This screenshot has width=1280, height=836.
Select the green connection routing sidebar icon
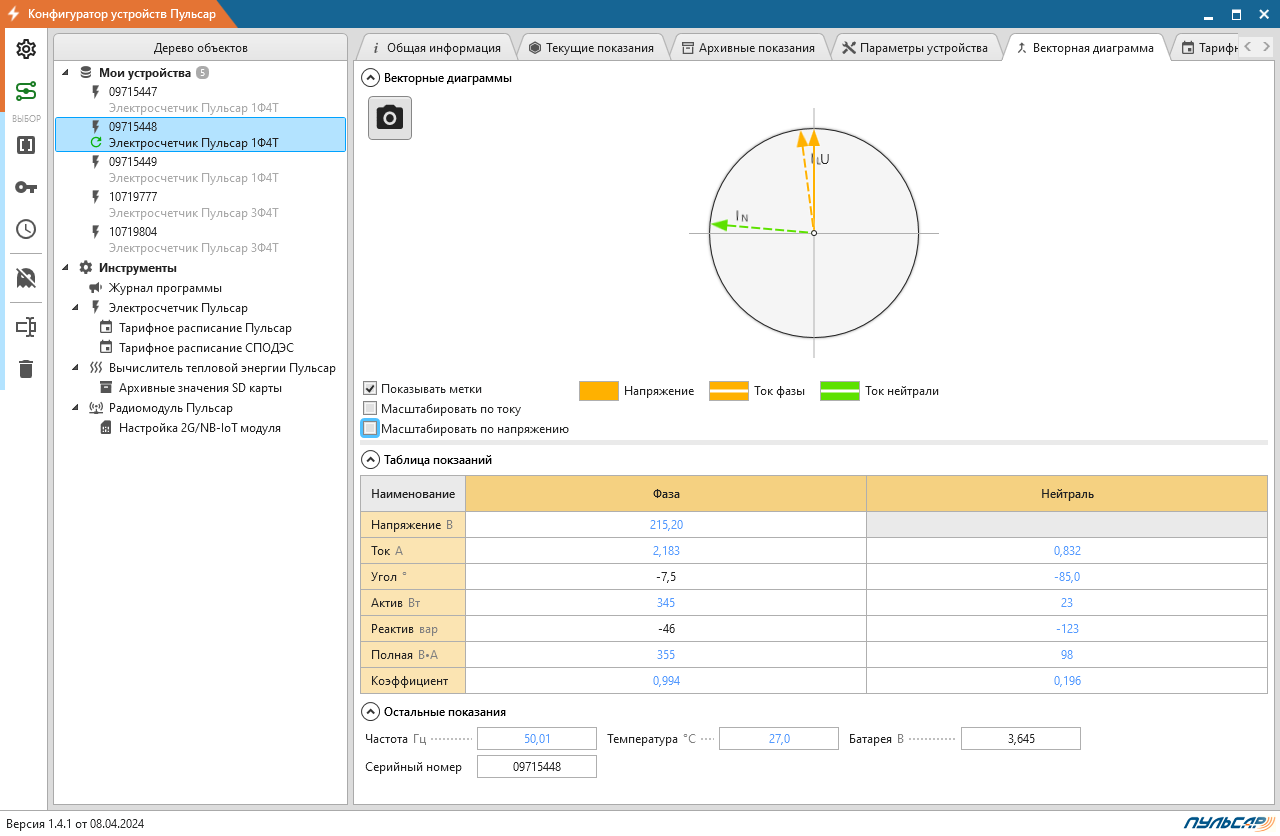[26, 92]
